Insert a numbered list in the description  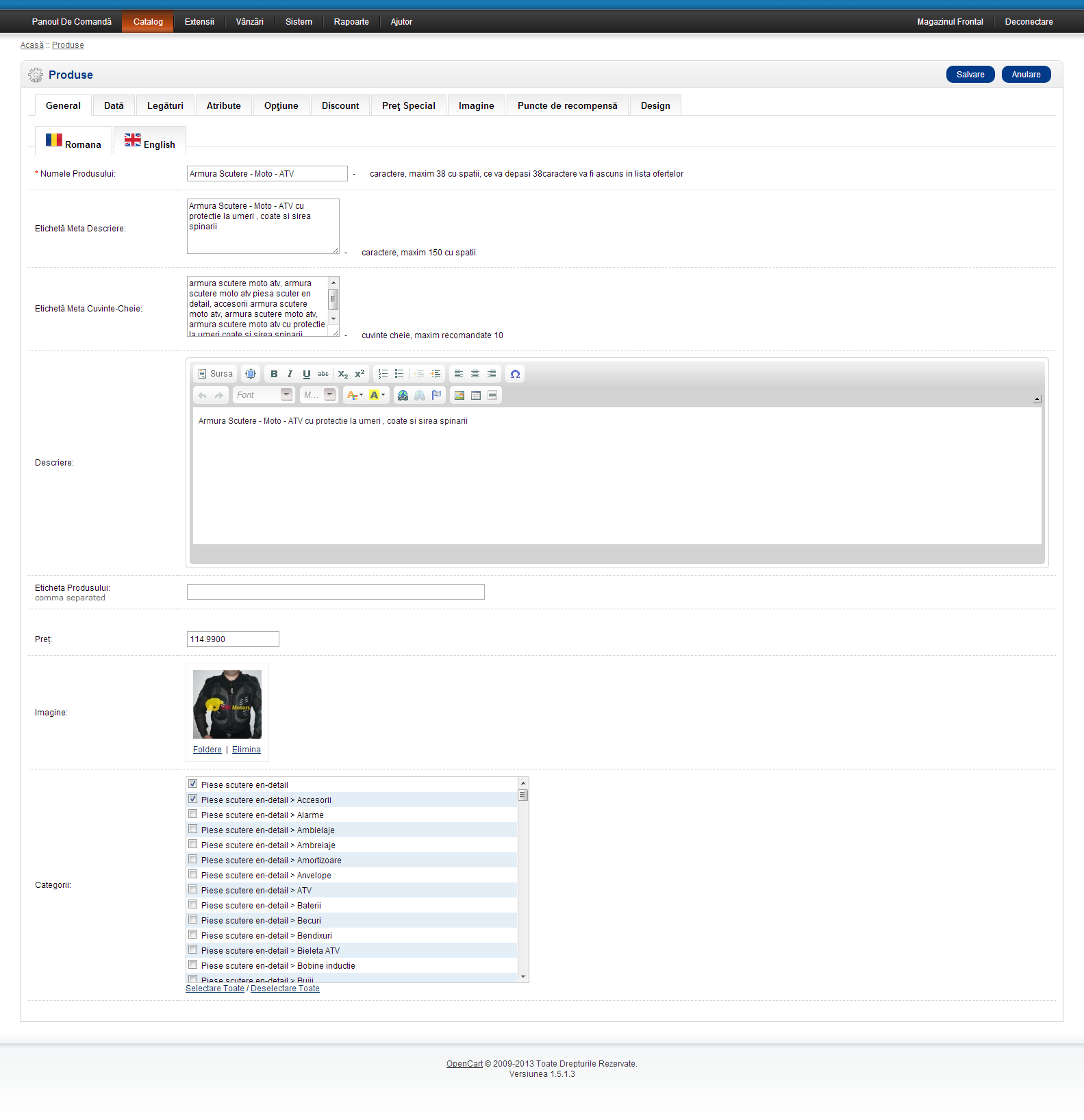coord(383,374)
